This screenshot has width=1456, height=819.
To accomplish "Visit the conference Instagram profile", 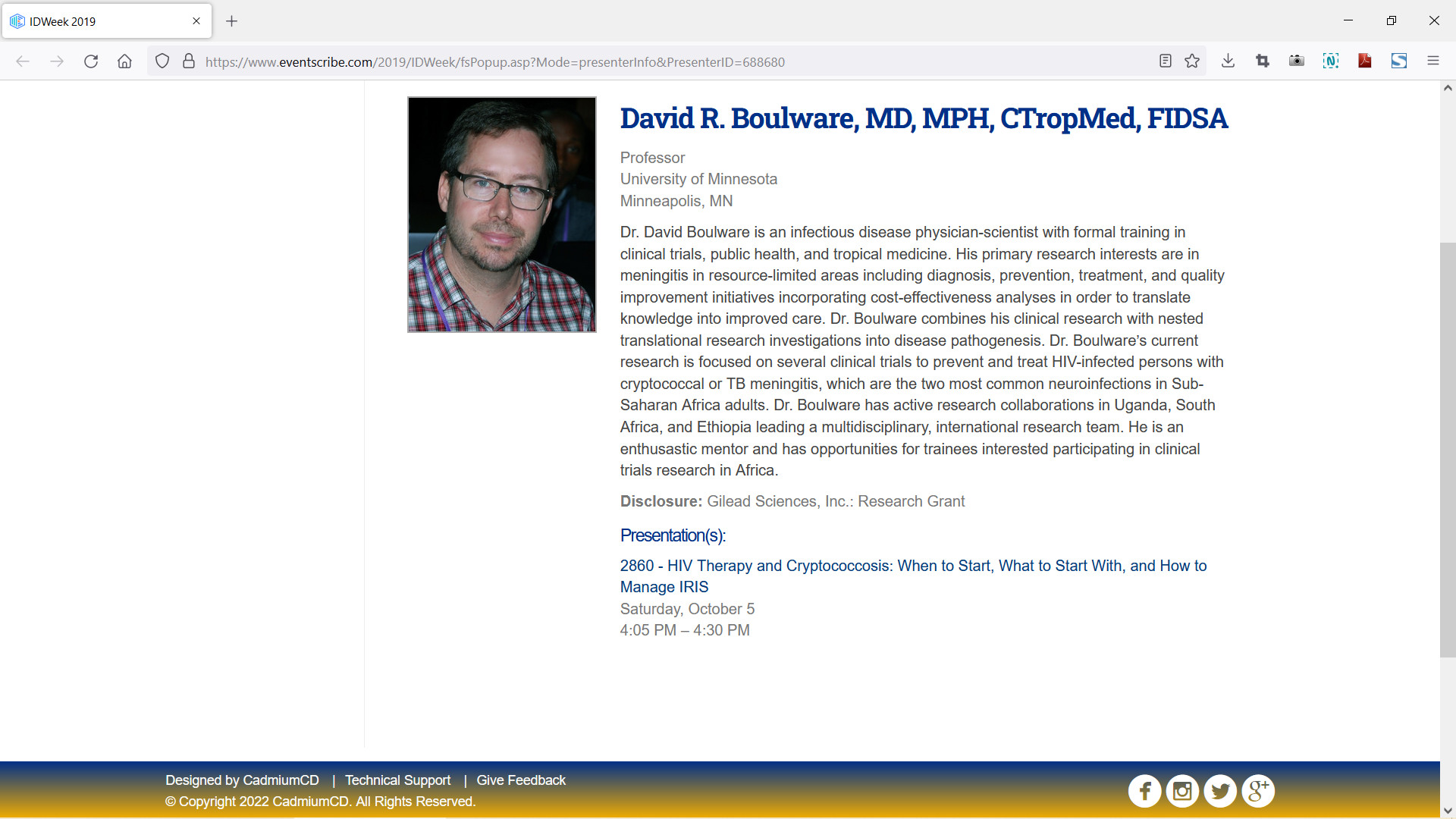I will pyautogui.click(x=1182, y=790).
